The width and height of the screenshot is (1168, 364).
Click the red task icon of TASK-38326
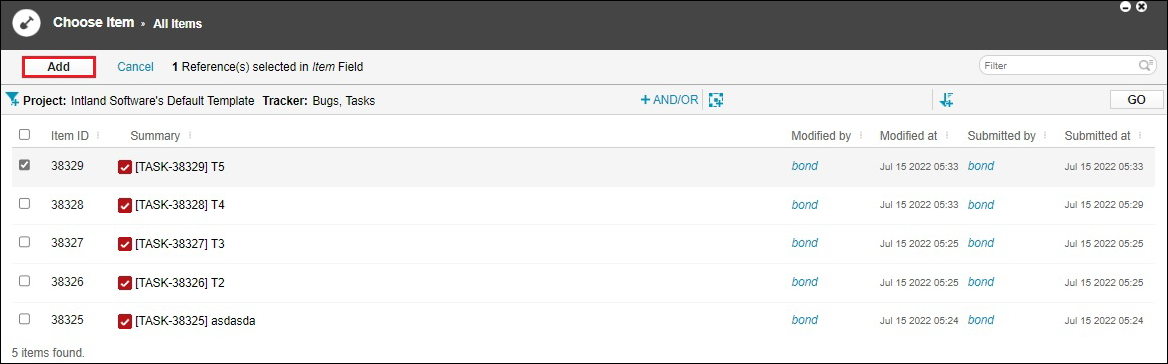point(125,283)
